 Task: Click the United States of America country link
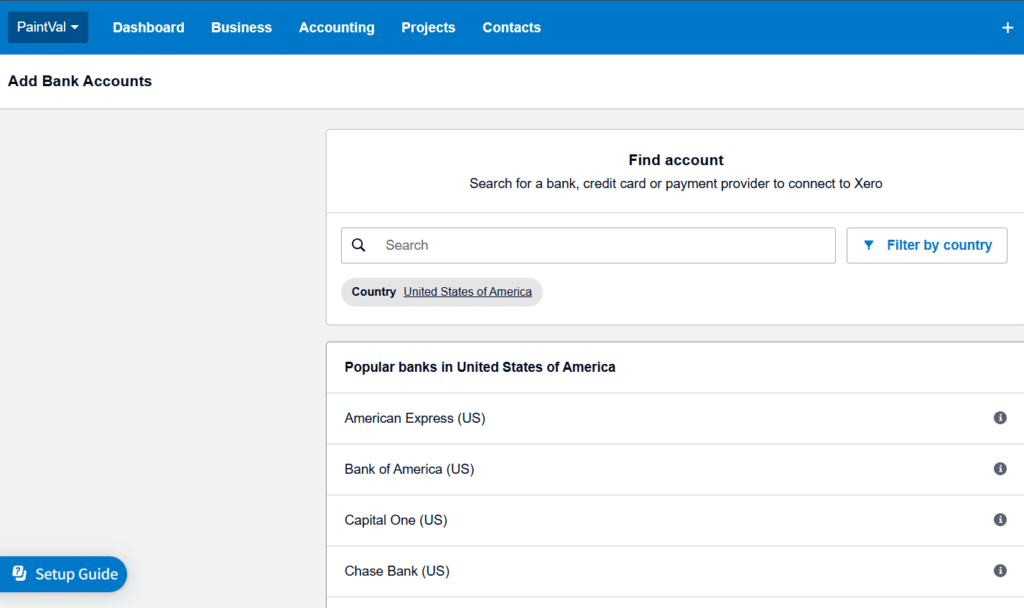[x=467, y=291]
